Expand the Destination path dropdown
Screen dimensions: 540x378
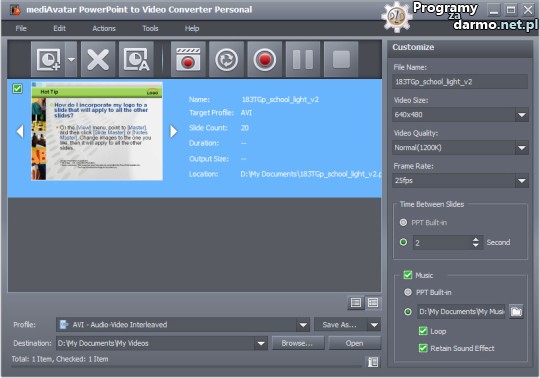coord(261,343)
